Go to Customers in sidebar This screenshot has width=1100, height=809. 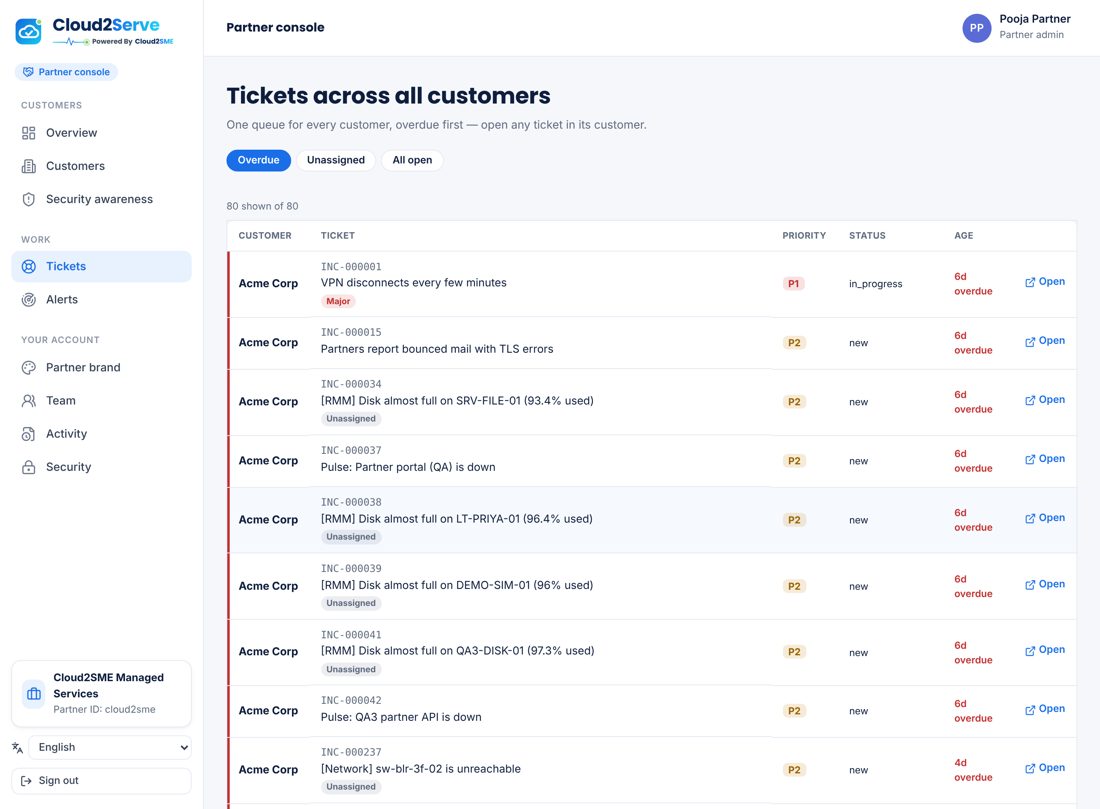[102, 166]
